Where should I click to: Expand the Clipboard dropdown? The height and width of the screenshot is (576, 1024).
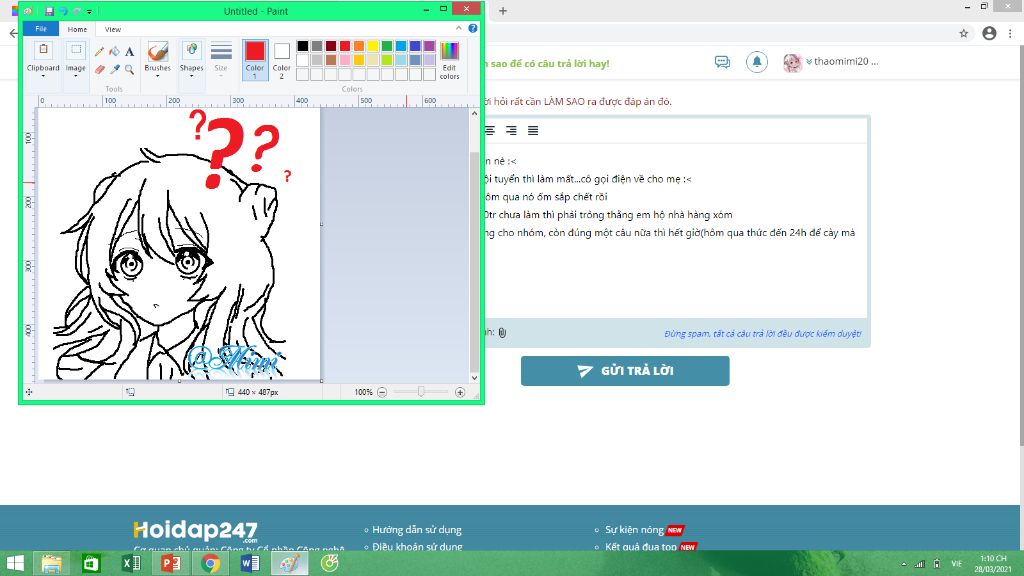point(43,76)
